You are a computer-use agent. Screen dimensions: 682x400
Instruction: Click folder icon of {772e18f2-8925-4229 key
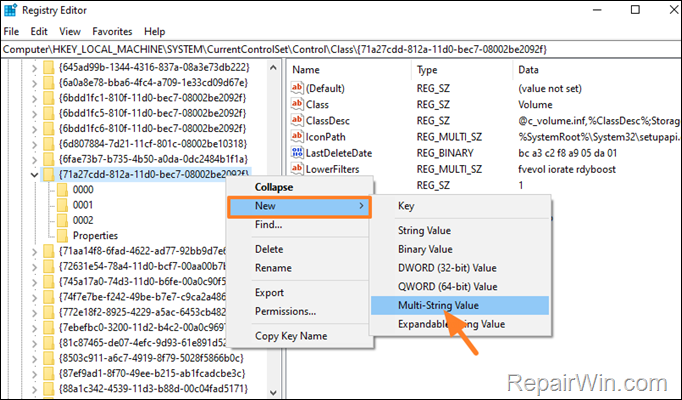(x=49, y=312)
